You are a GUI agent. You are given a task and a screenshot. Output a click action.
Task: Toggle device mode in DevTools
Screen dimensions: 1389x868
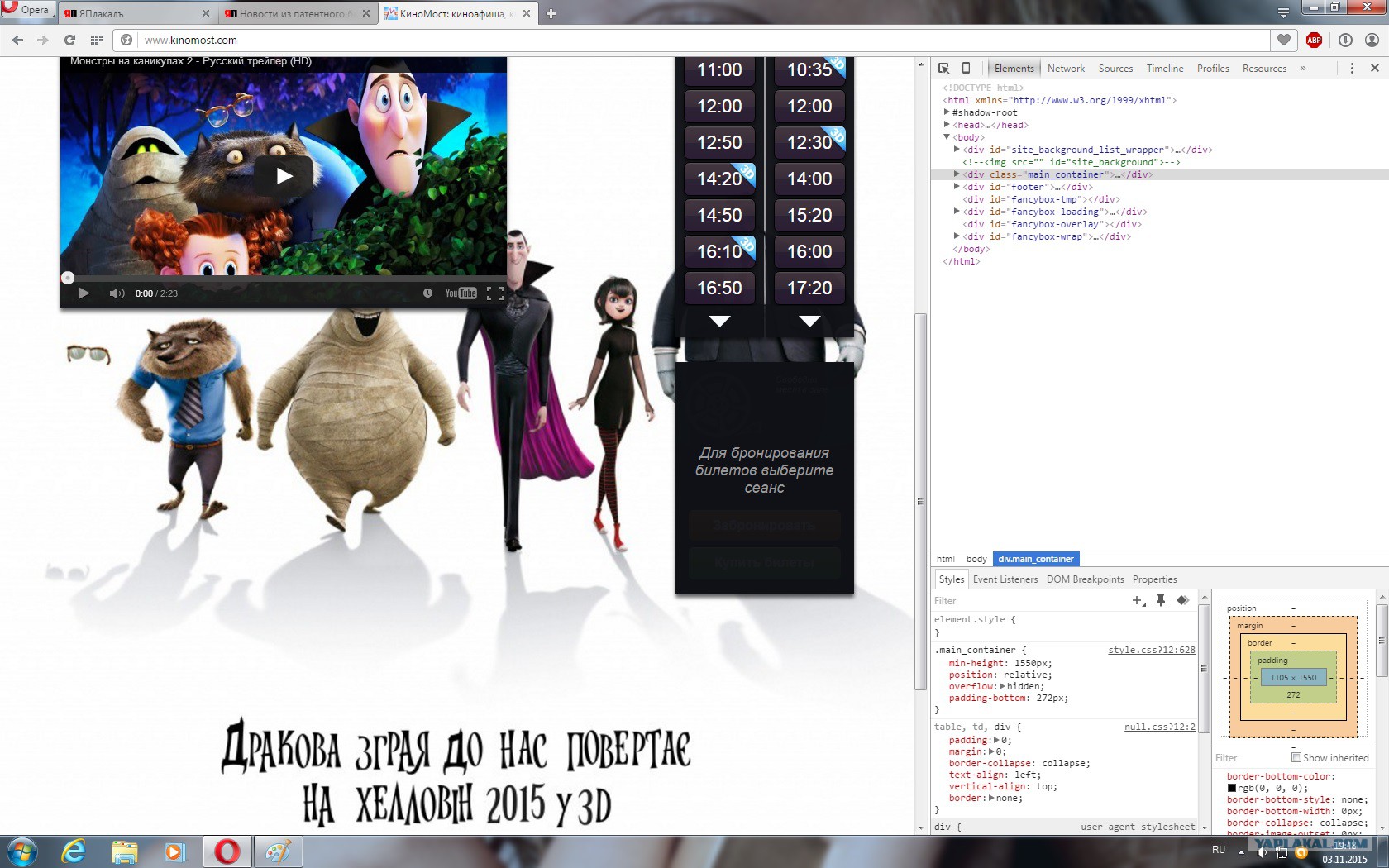coord(966,68)
